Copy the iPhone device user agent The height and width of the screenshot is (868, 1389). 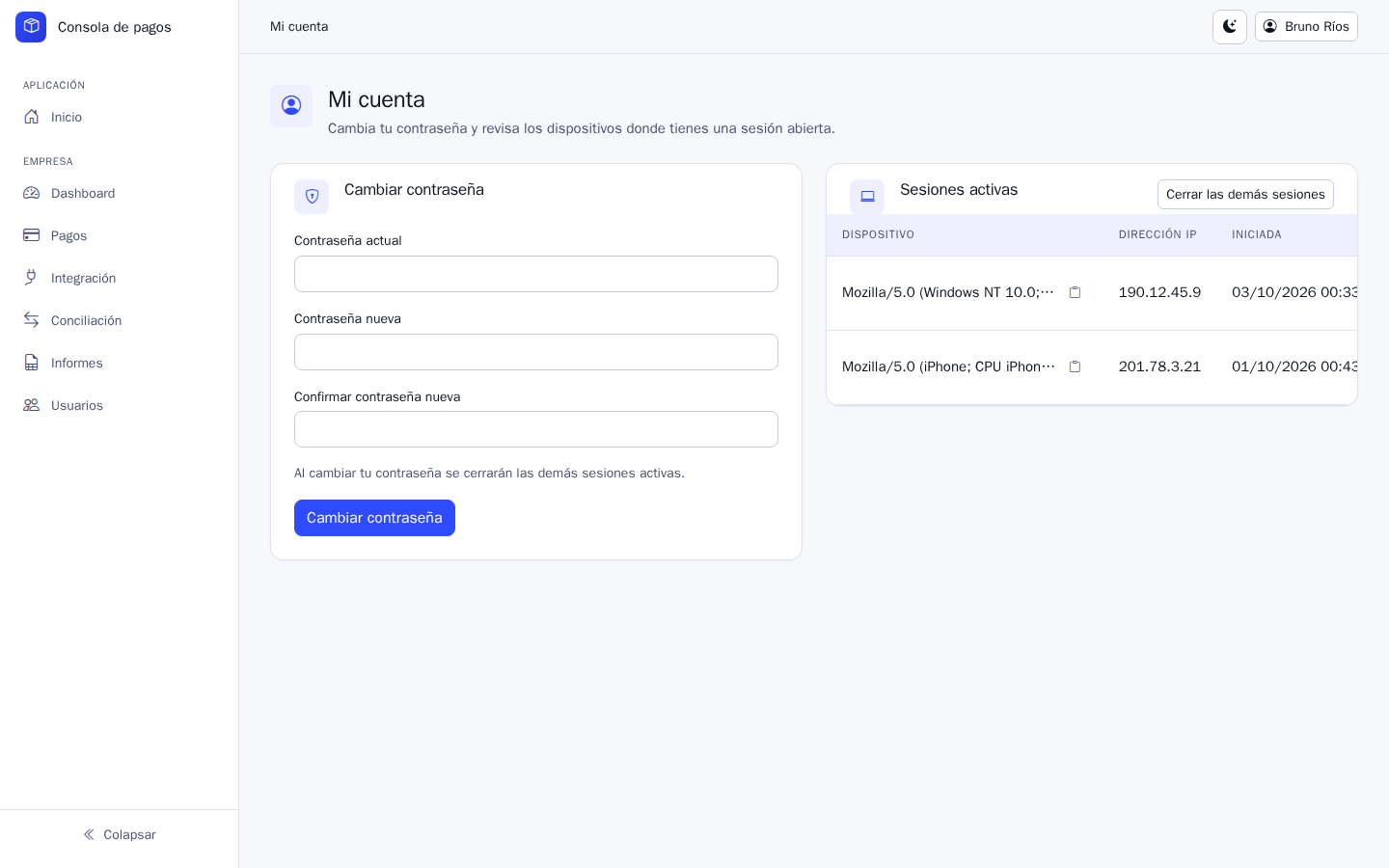click(x=1075, y=366)
